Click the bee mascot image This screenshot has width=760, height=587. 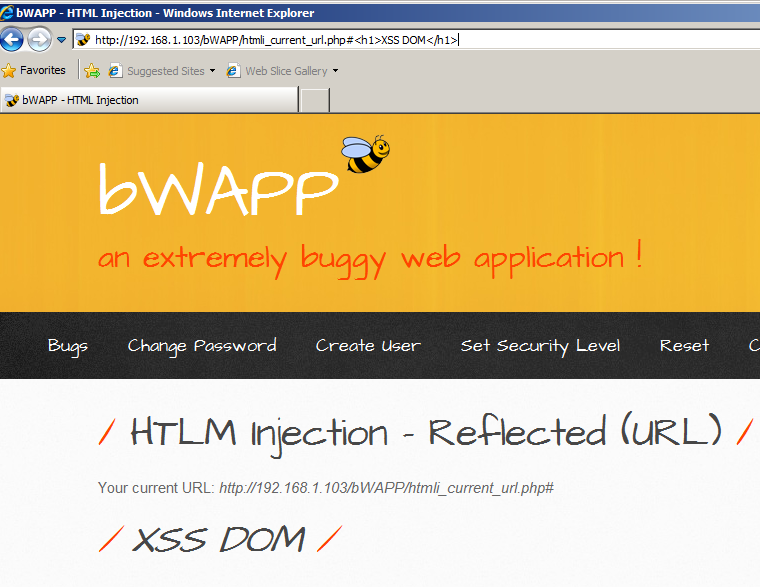pyautogui.click(x=365, y=154)
